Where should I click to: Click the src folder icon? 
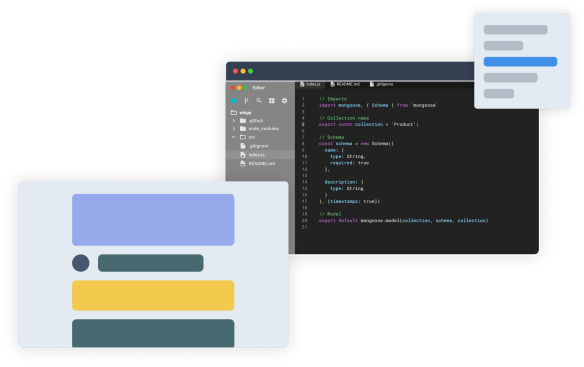coord(243,137)
